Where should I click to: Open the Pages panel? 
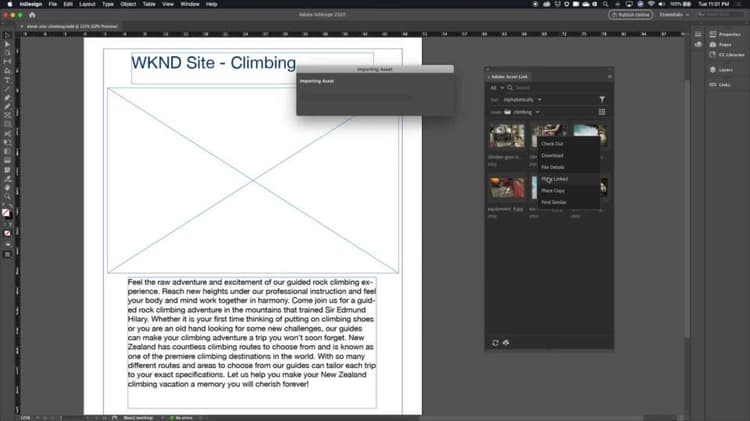pos(721,44)
